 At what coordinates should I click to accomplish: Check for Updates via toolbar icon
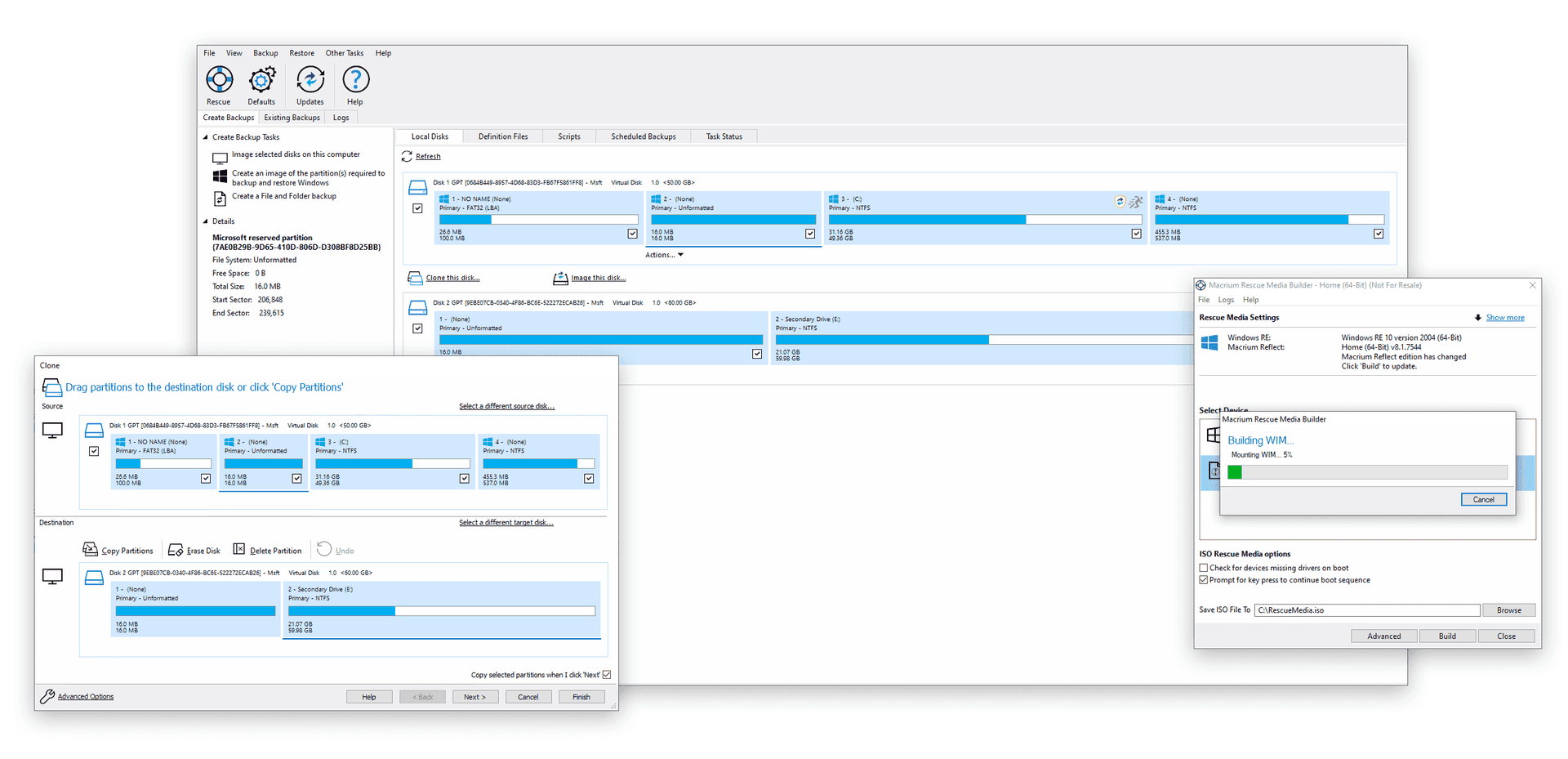(x=310, y=81)
